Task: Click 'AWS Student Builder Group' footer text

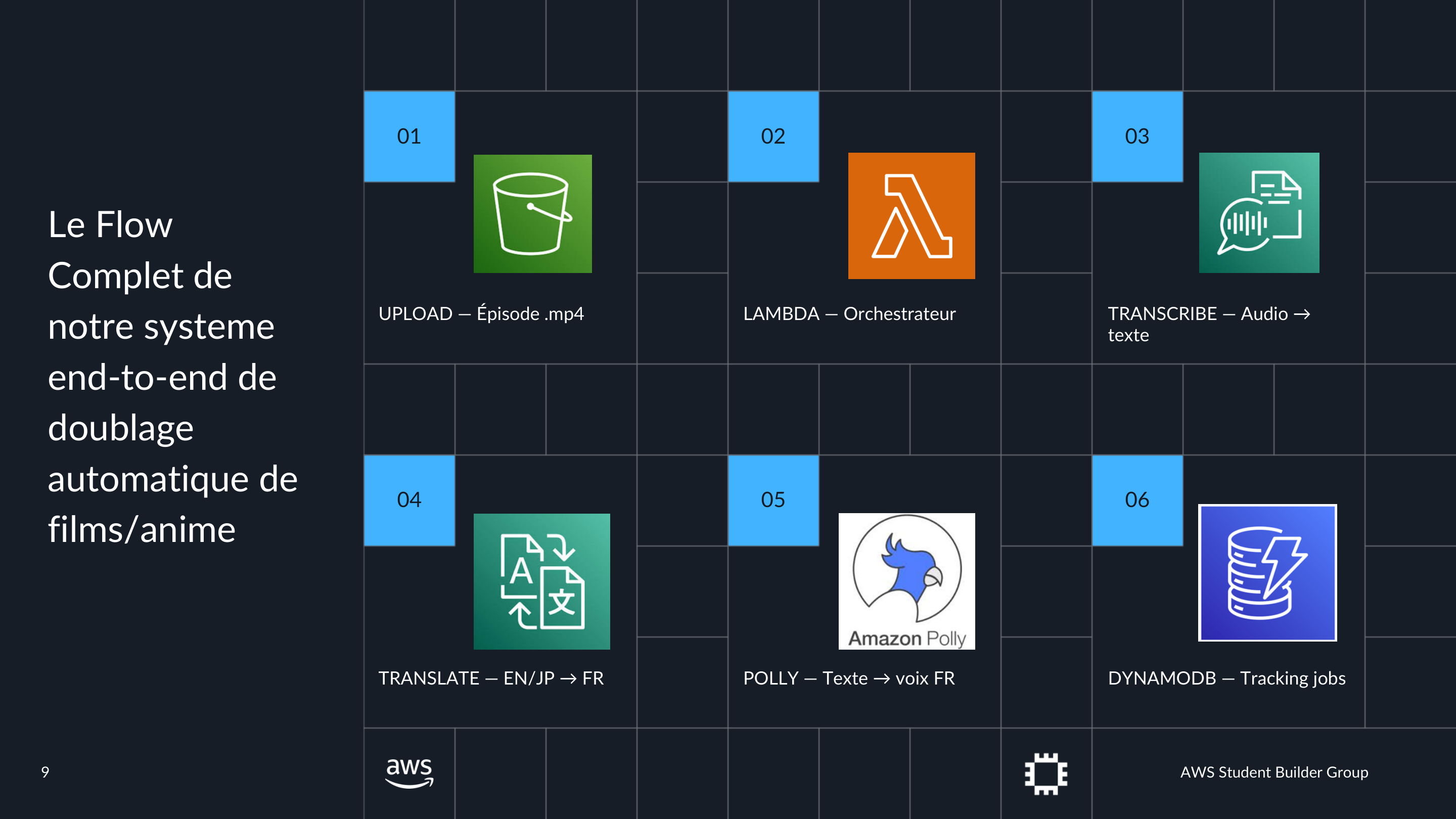Action: click(x=1274, y=772)
